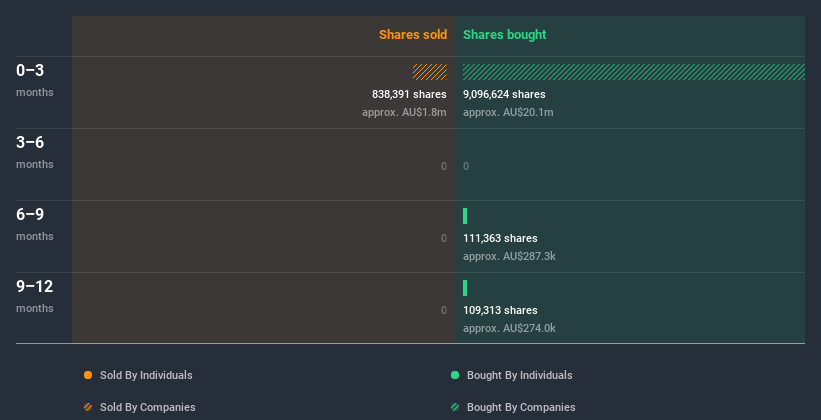Image resolution: width=821 pixels, height=420 pixels.
Task: Click the 9–12 months shares sold zero
Action: tap(443, 311)
